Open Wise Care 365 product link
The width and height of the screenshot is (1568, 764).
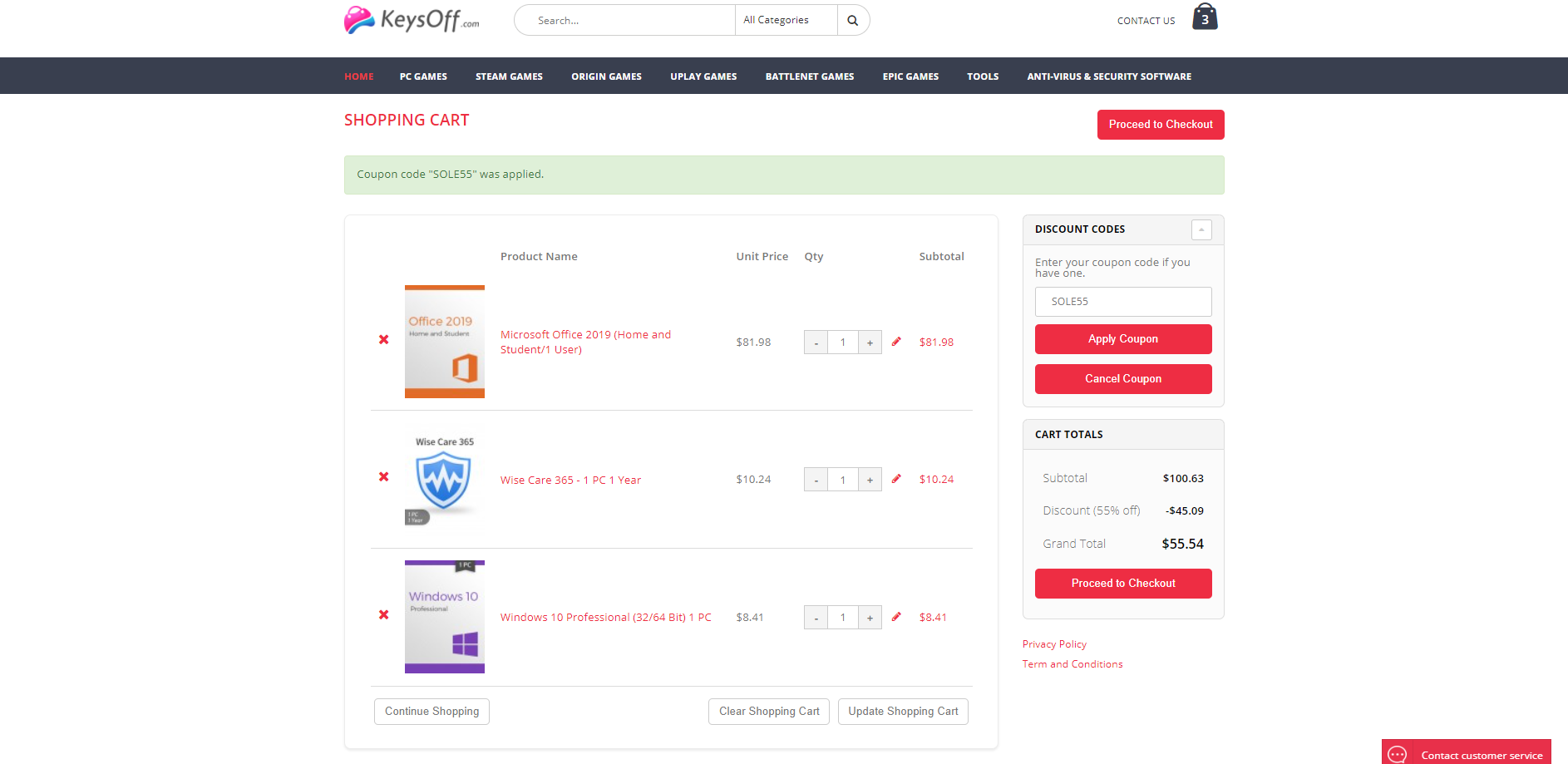tap(570, 480)
